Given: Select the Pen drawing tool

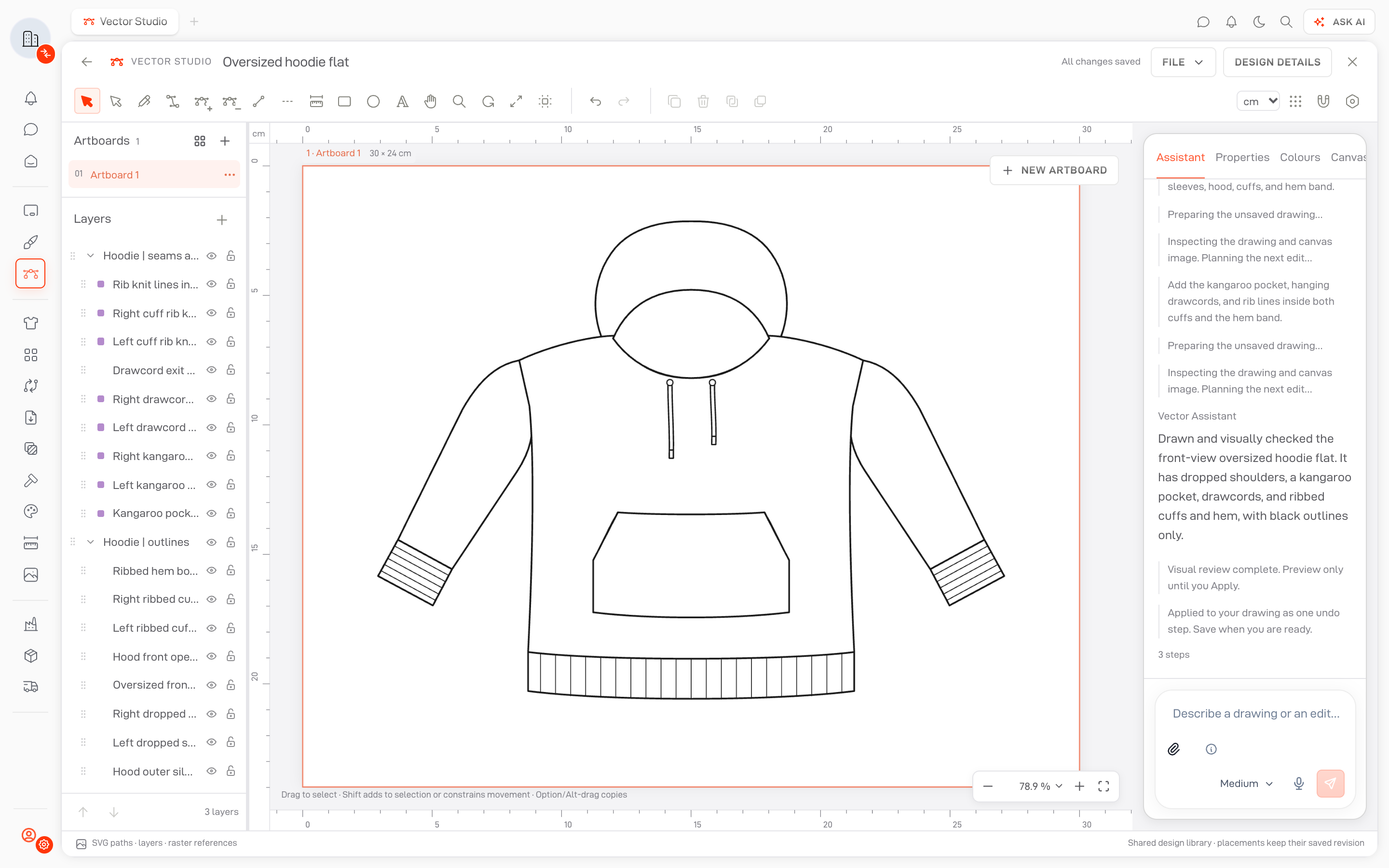Looking at the screenshot, I should click(x=144, y=102).
